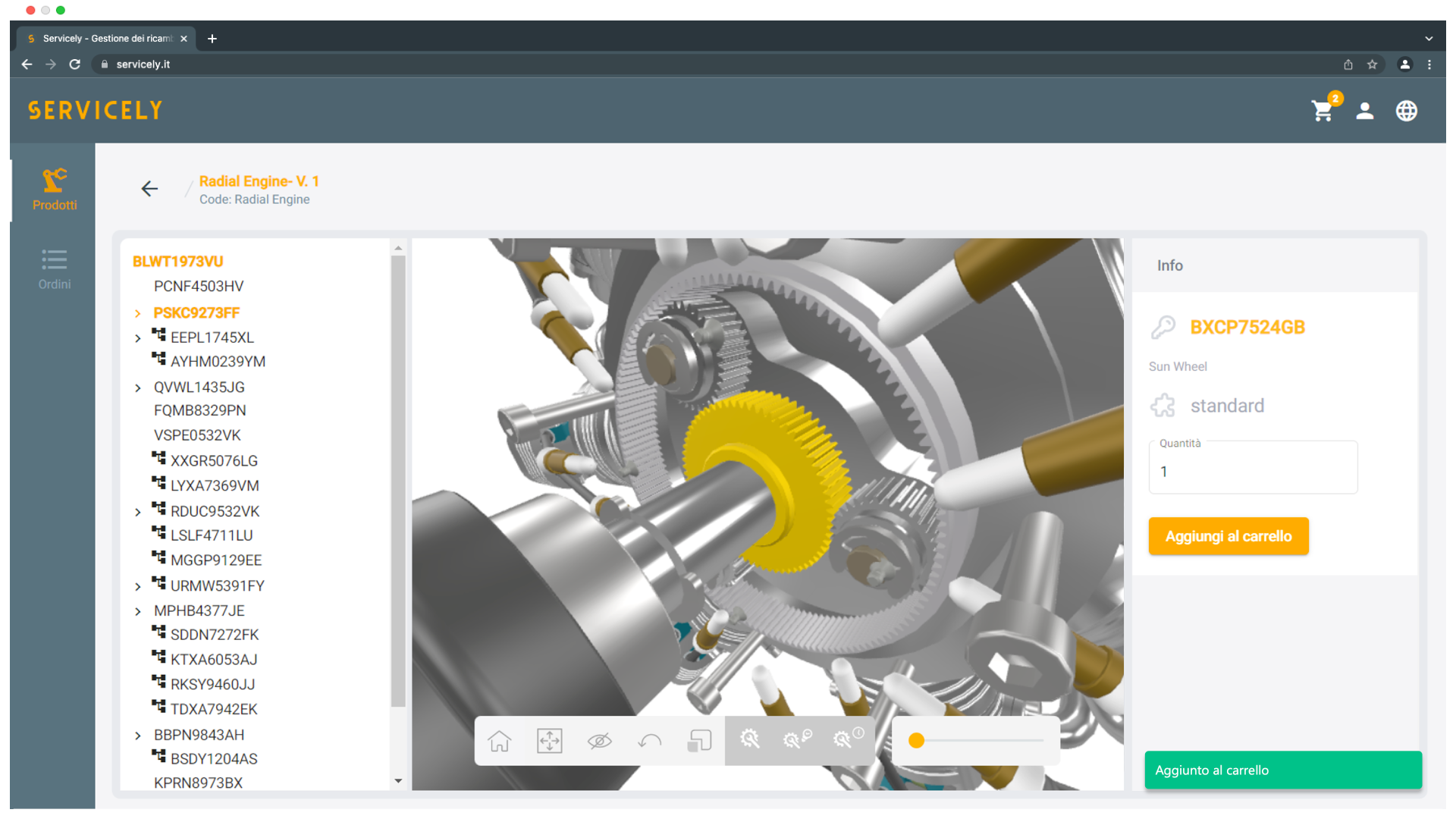Go back using the arrow beside Radial Engine
Screen dimensions: 1456x819
click(x=149, y=189)
